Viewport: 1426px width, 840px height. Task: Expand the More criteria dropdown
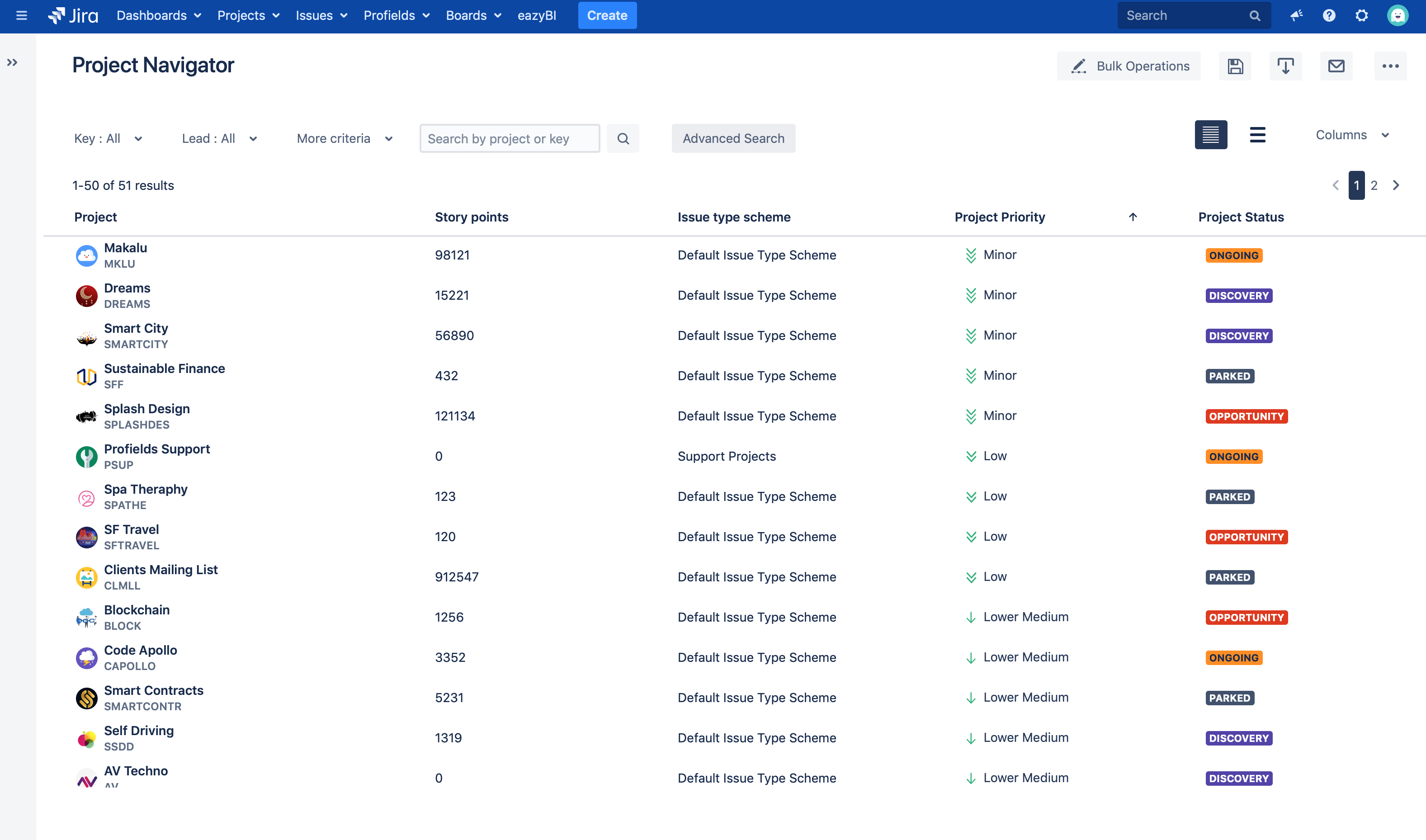(344, 138)
